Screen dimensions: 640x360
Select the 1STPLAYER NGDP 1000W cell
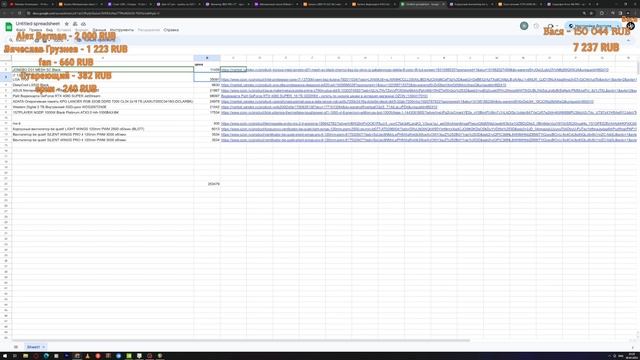pos(102,112)
